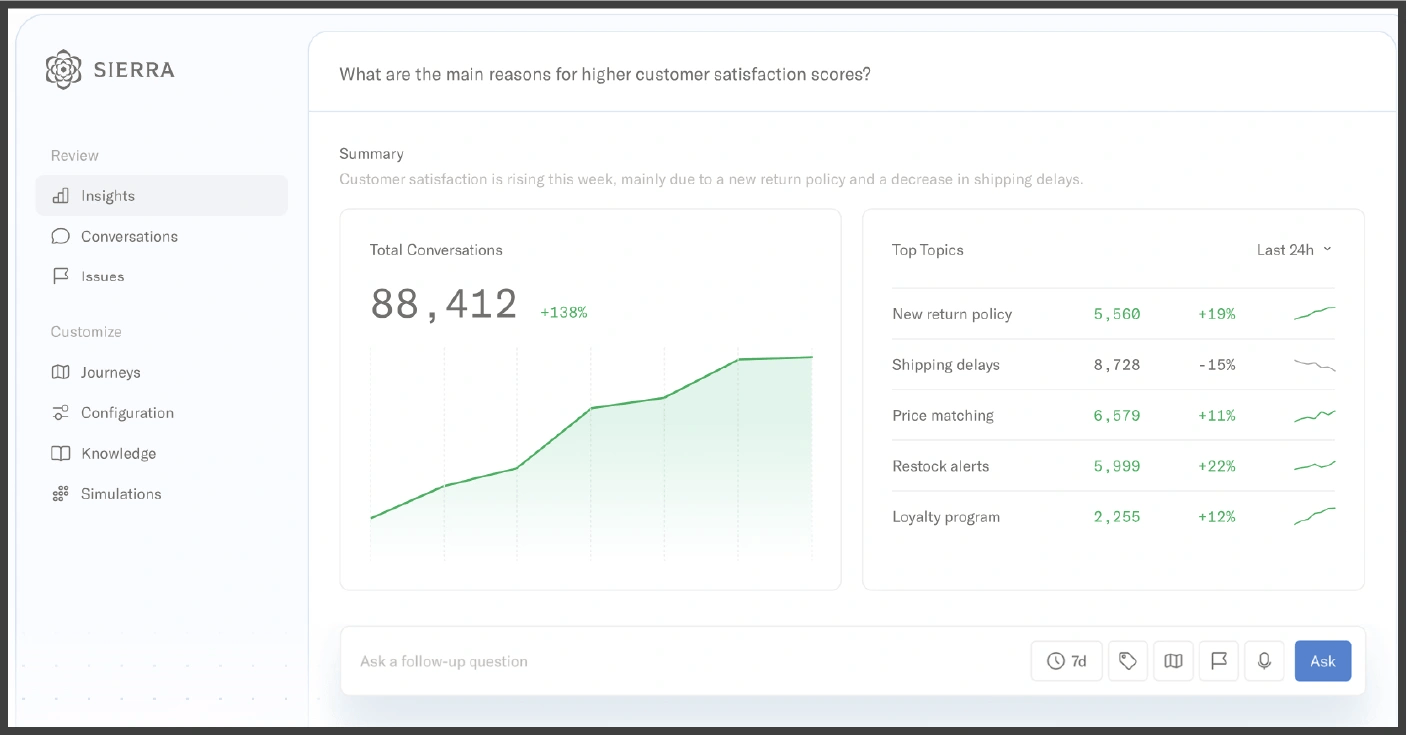Open the Knowledge book icon
Image resolution: width=1407 pixels, height=735 pixels.
pyautogui.click(x=60, y=453)
